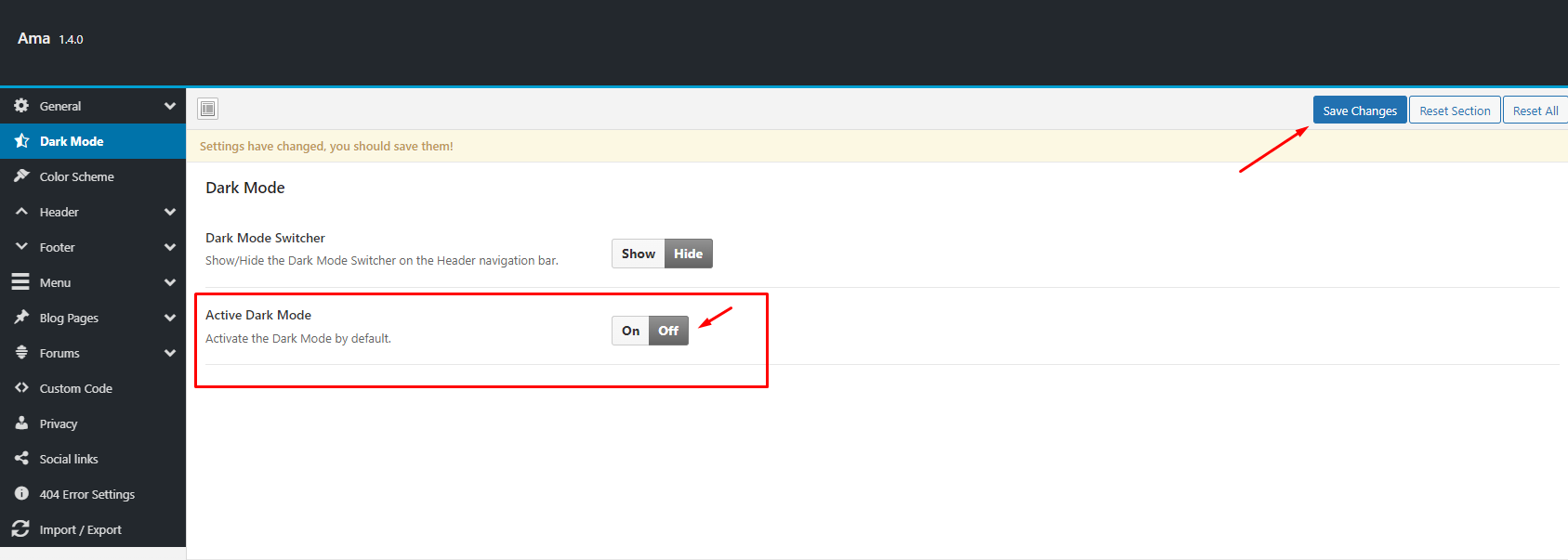
Task: Click the Ama theme title
Action: click(x=33, y=38)
